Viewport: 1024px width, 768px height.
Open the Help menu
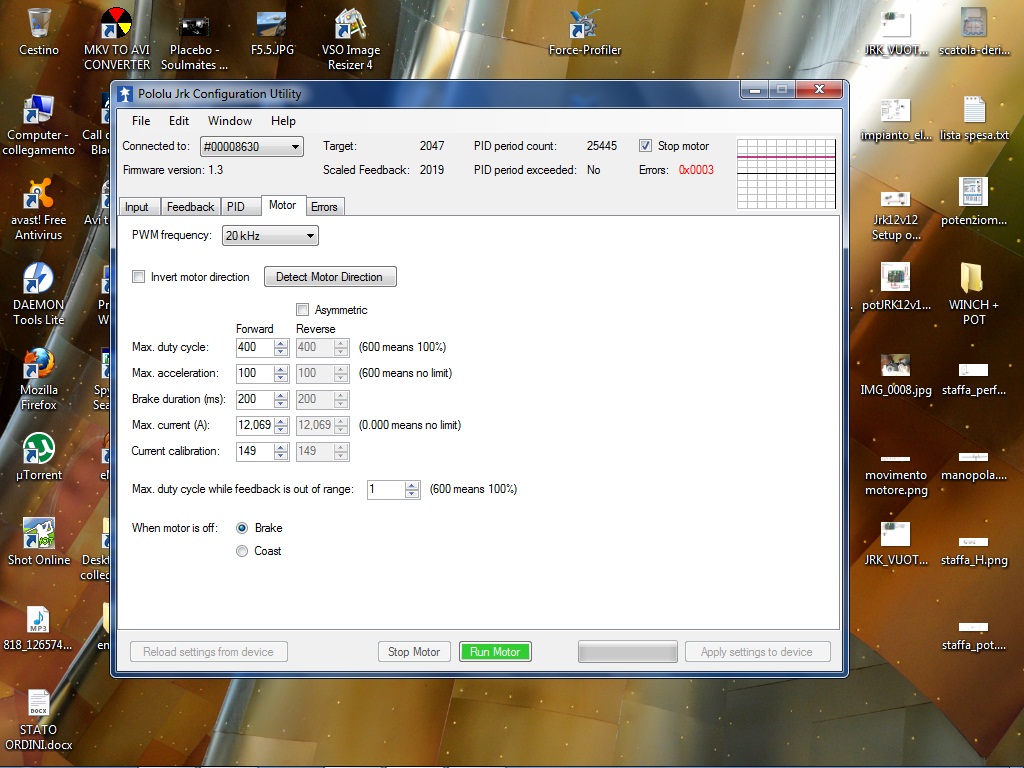(283, 121)
